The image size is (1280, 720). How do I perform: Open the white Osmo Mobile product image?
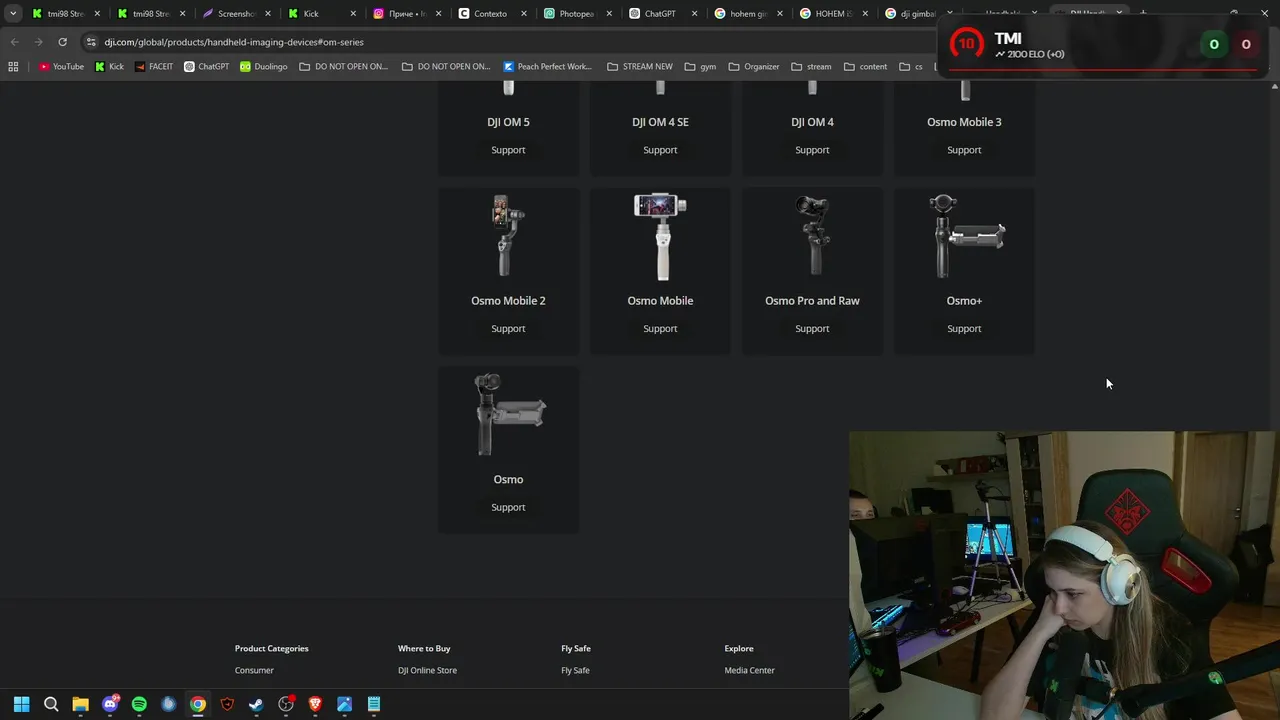point(660,236)
